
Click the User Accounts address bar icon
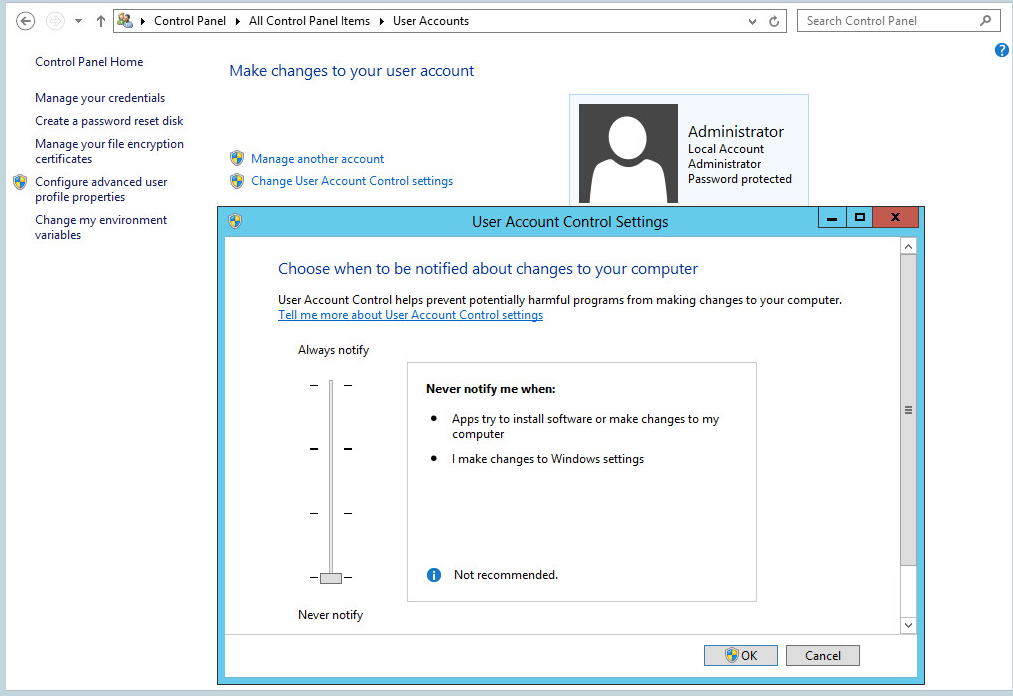[125, 21]
